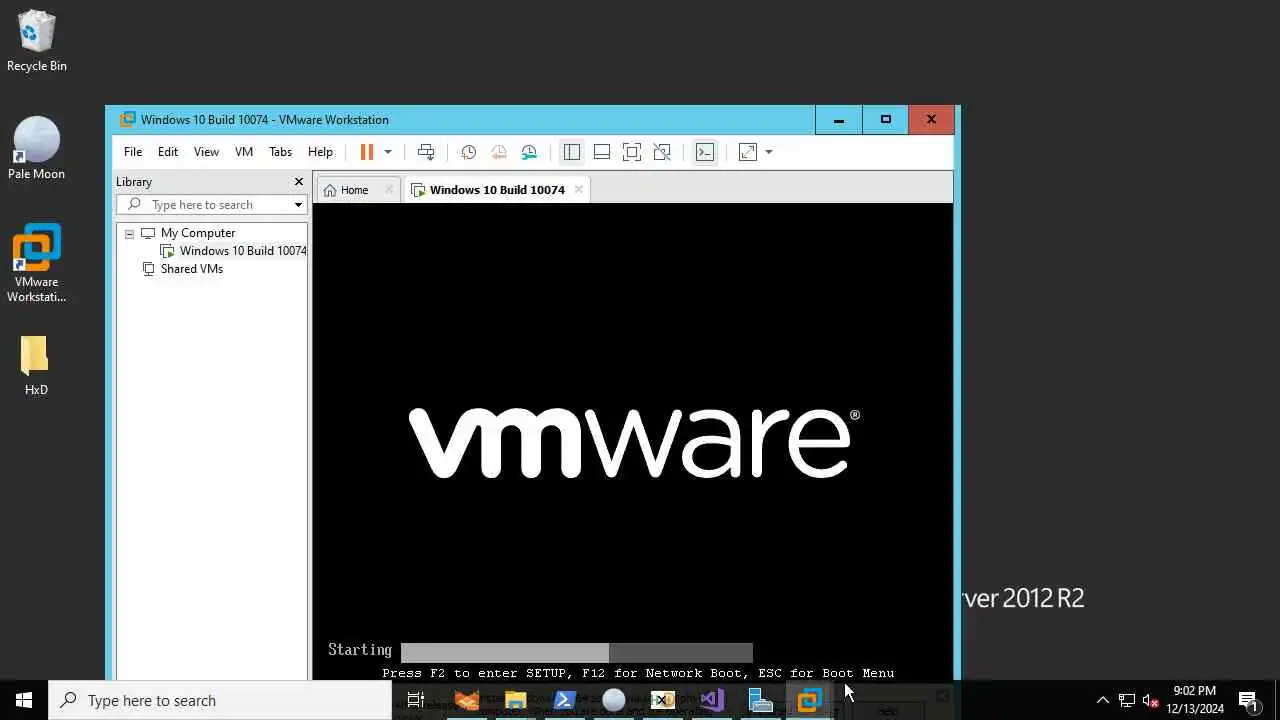Open the Edit menu
The width and height of the screenshot is (1280, 720).
168,152
